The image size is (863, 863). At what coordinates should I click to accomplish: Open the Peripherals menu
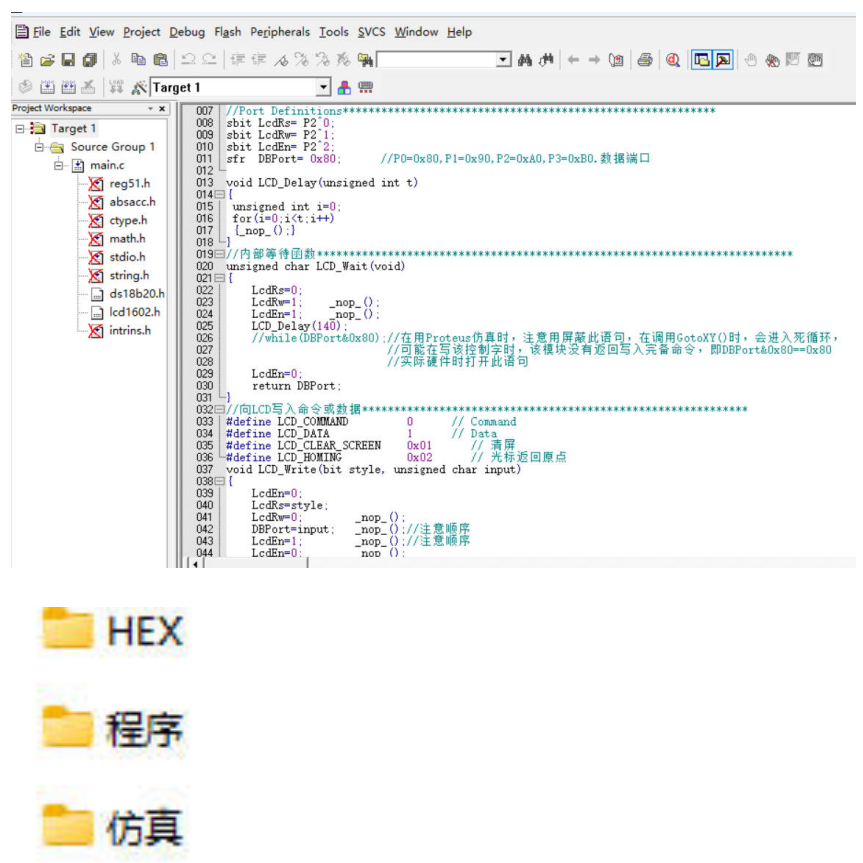tap(279, 32)
